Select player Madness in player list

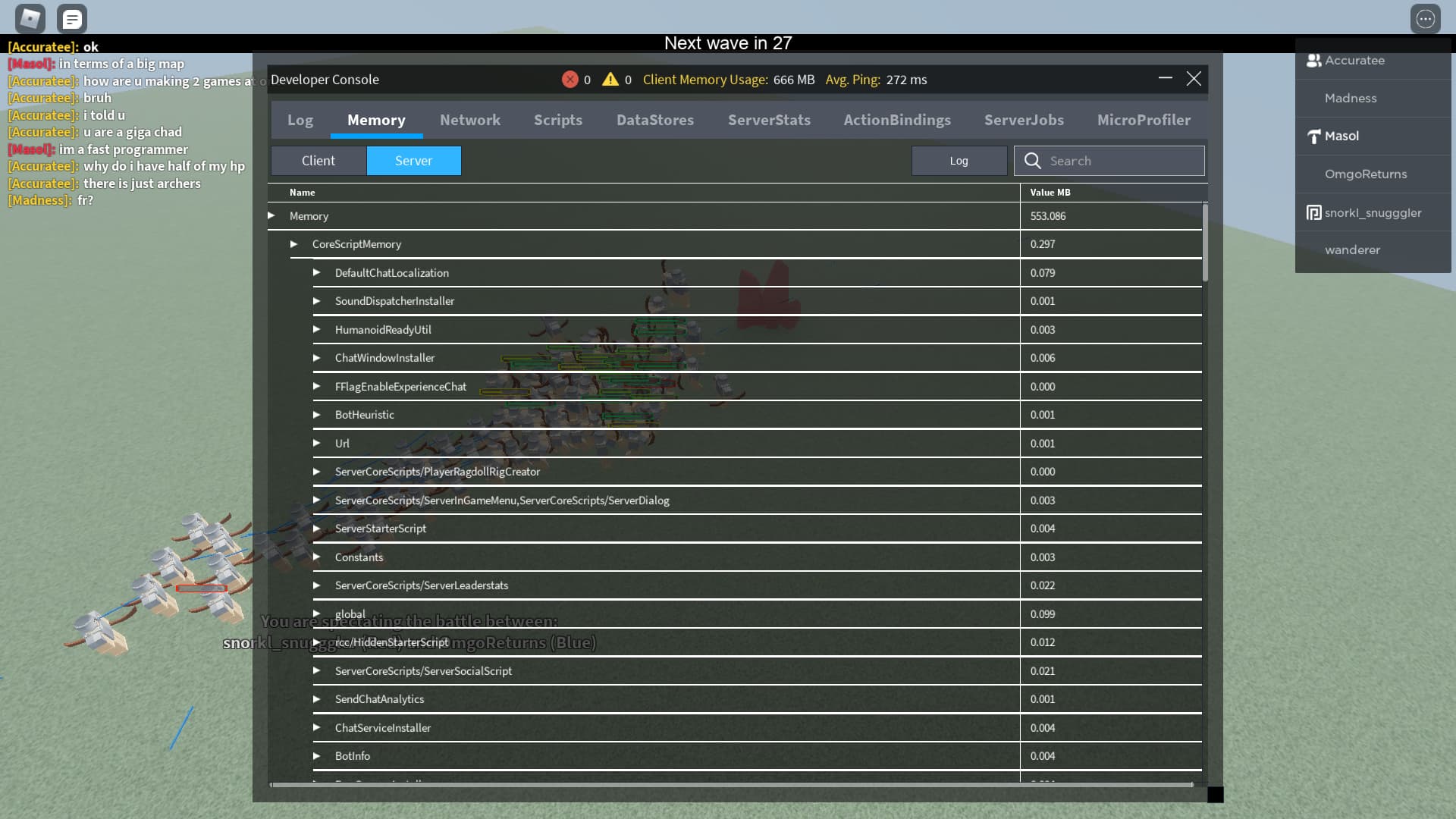(x=1373, y=99)
